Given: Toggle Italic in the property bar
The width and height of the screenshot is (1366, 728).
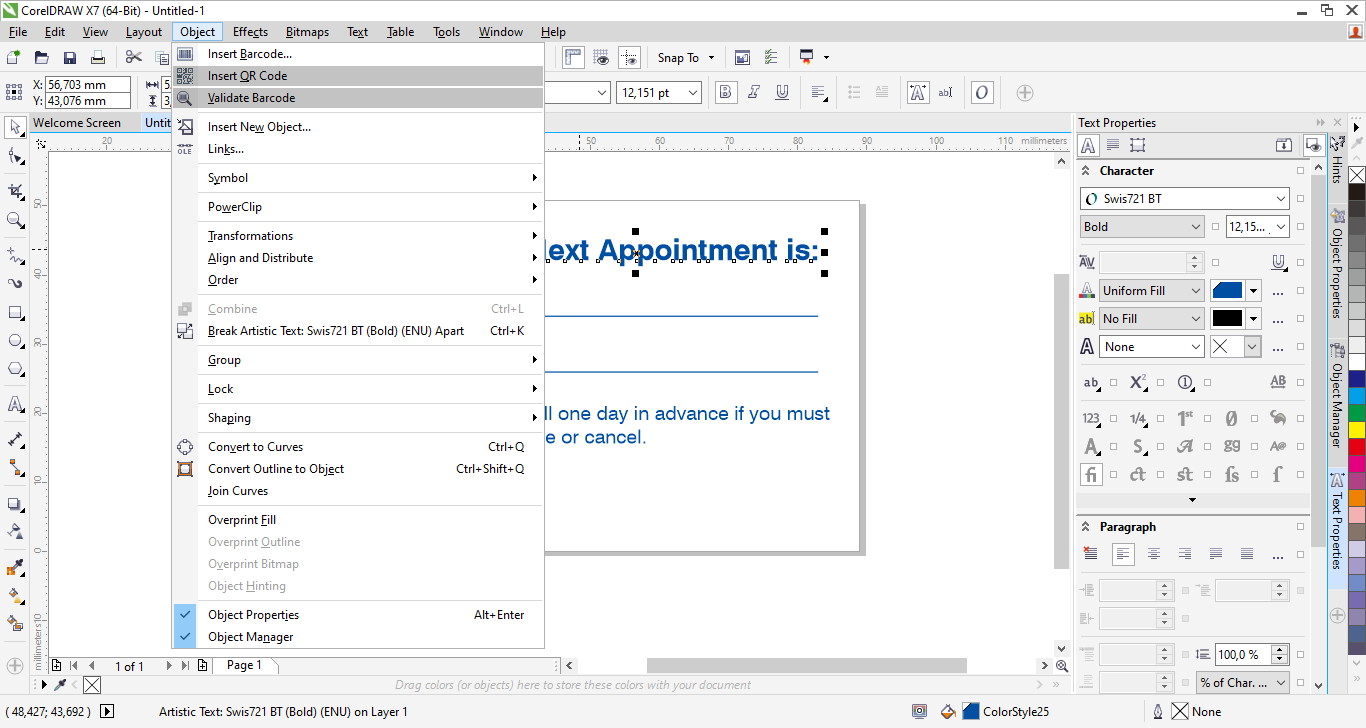Looking at the screenshot, I should point(754,93).
